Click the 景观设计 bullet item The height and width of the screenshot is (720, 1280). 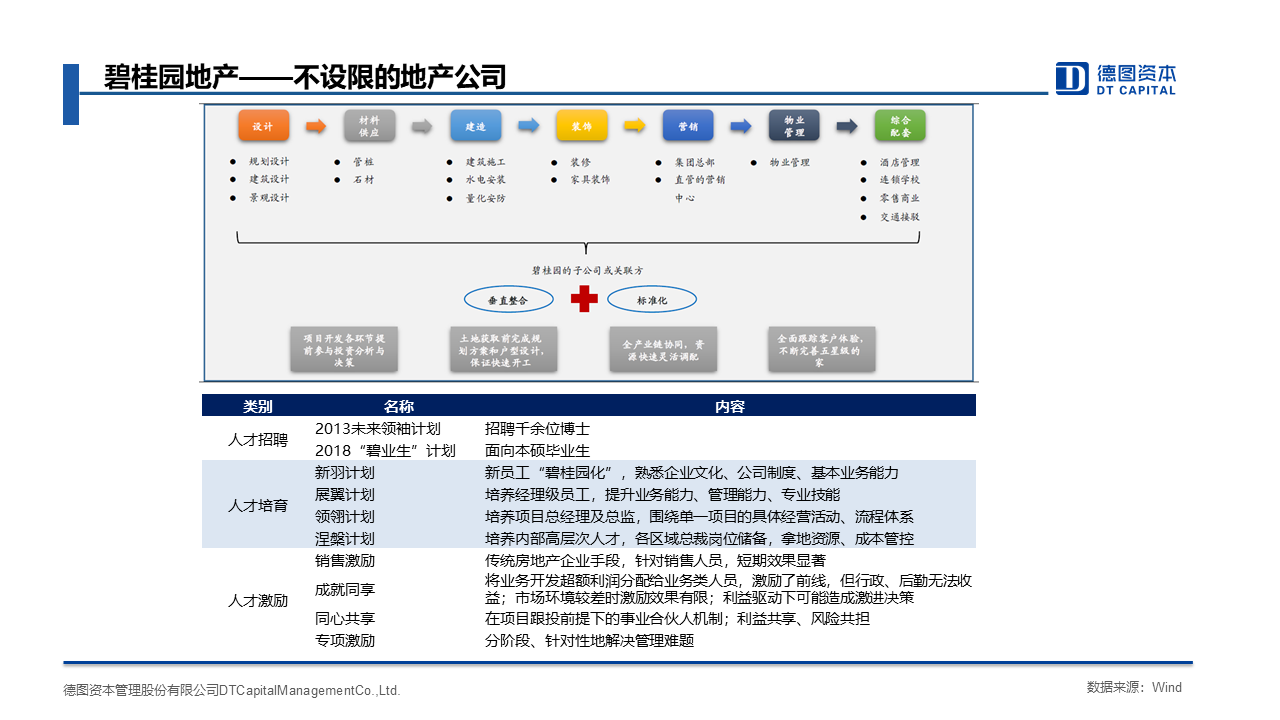tap(270, 198)
